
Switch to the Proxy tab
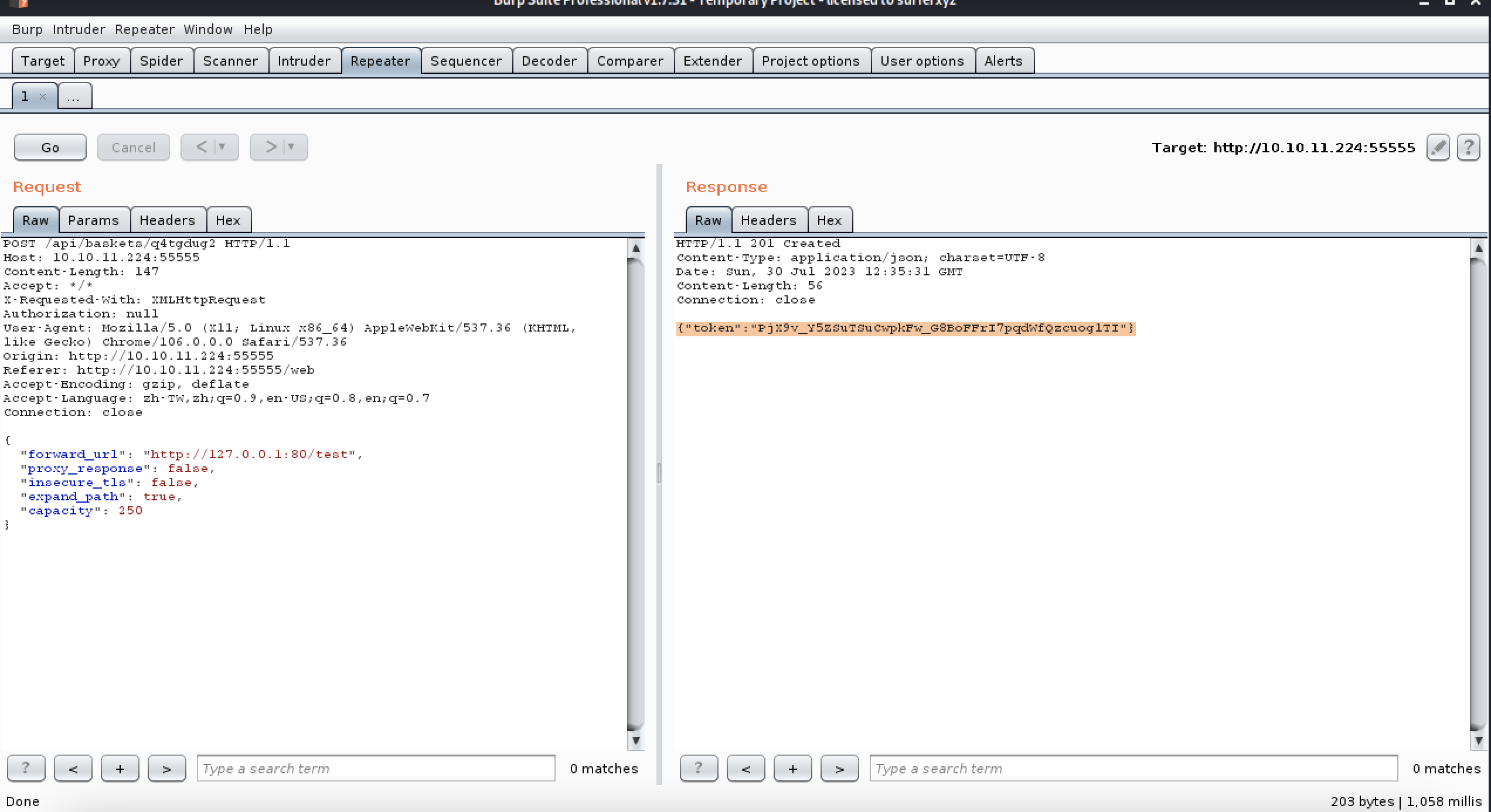coord(101,61)
